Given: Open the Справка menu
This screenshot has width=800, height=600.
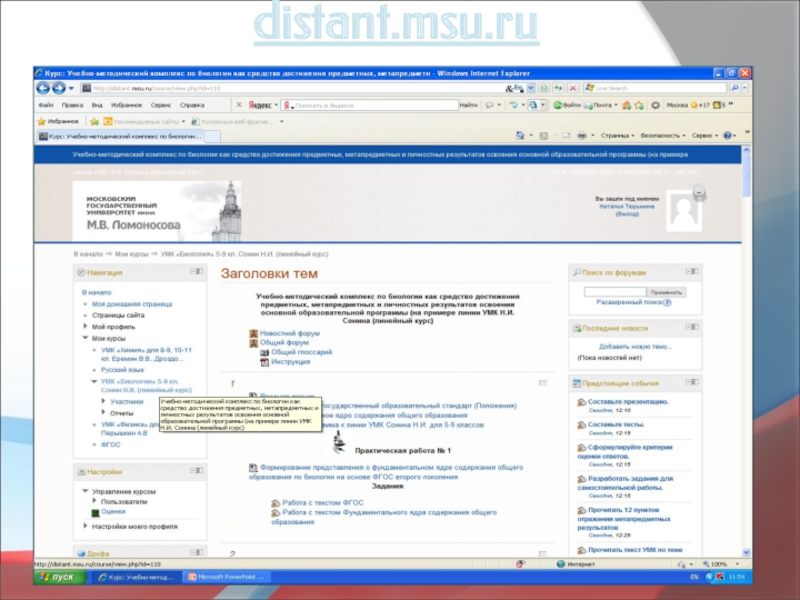Looking at the screenshot, I should tap(192, 105).
